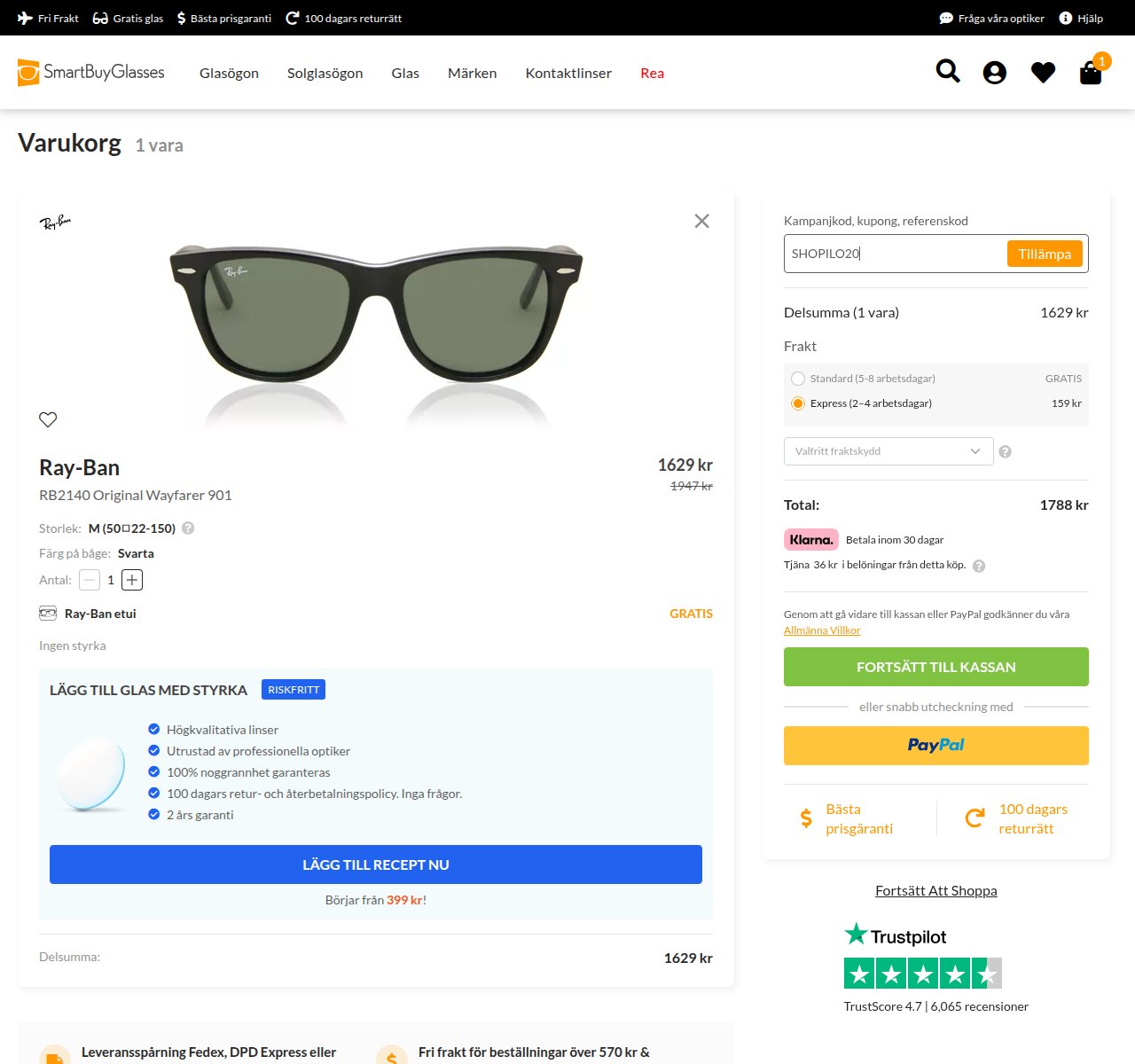Screen dimensions: 1135x1064
Task: Click Trustpilot star logo
Action: click(896, 935)
